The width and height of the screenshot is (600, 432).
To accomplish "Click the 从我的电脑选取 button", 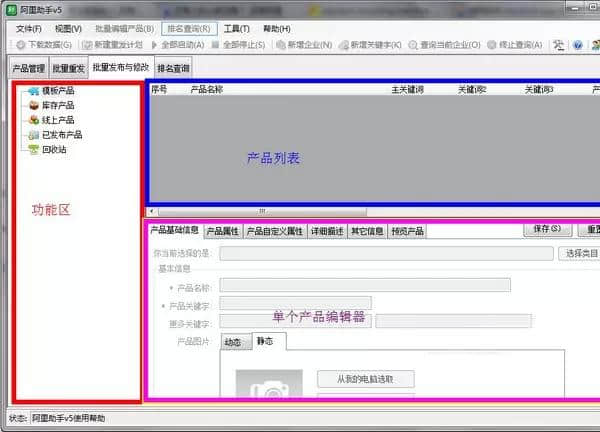I will pos(365,379).
